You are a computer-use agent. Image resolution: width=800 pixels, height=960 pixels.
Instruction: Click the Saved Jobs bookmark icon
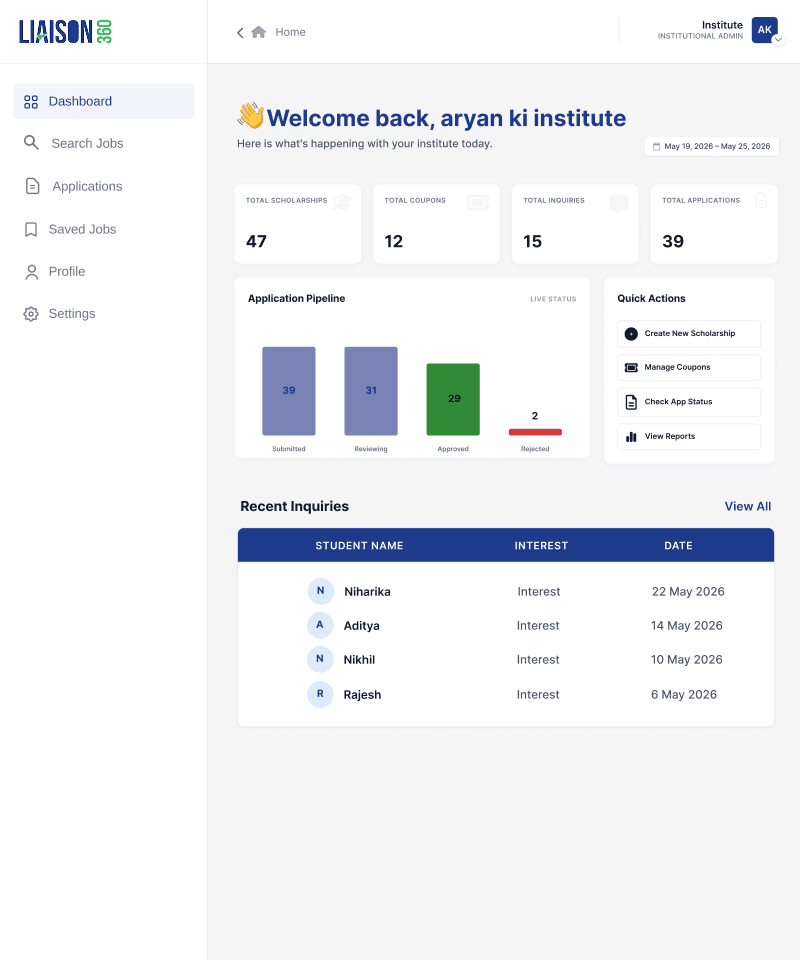pyautogui.click(x=31, y=230)
